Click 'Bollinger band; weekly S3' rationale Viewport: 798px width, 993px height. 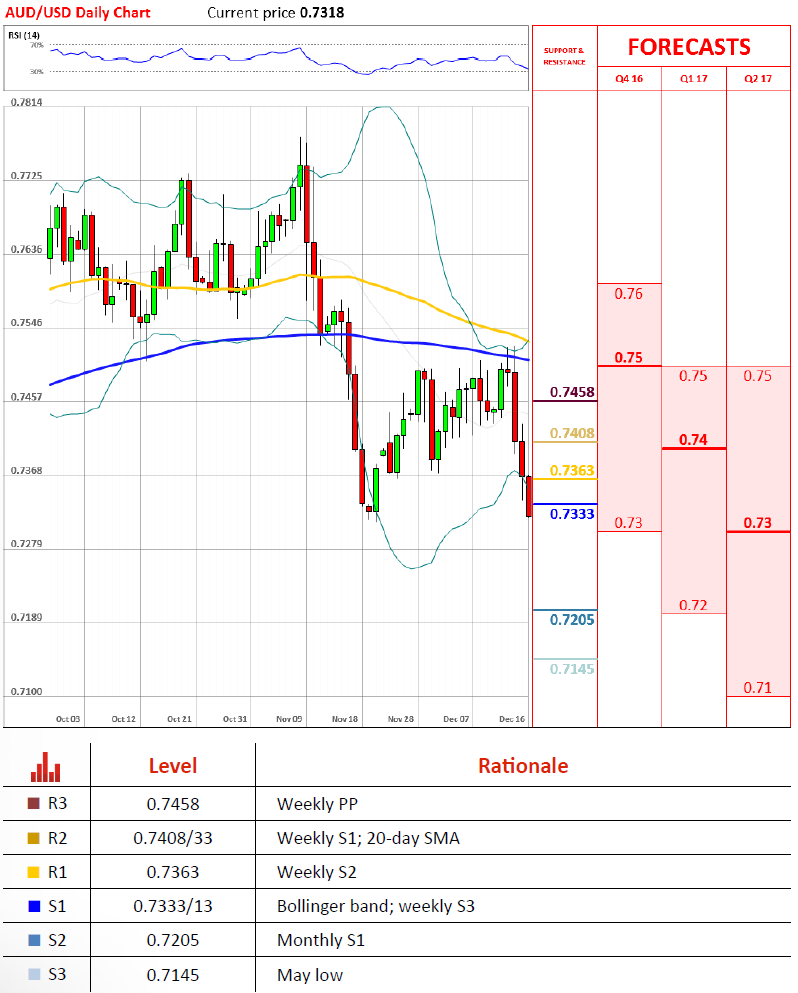point(376,907)
